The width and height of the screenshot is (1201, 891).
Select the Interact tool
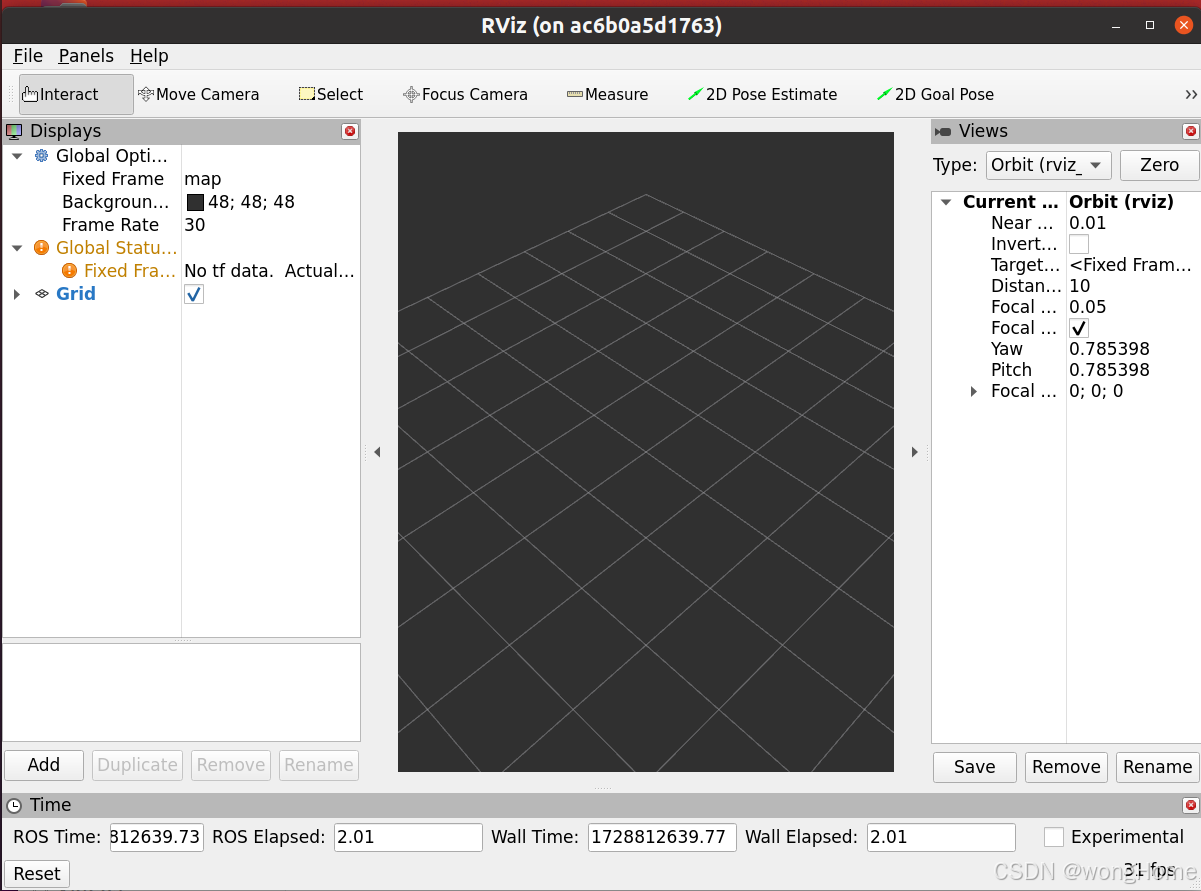click(76, 94)
